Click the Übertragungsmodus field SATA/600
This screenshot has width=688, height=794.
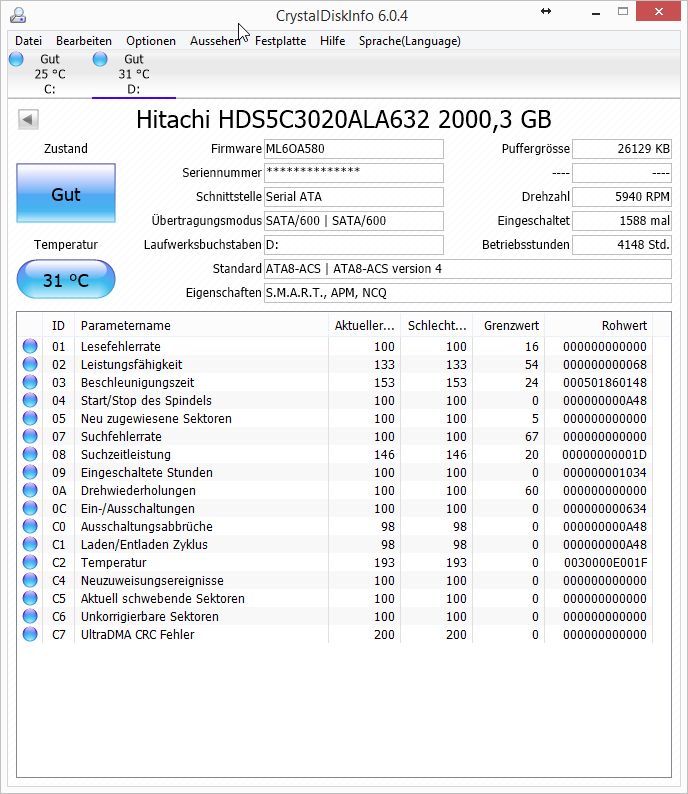(x=354, y=221)
